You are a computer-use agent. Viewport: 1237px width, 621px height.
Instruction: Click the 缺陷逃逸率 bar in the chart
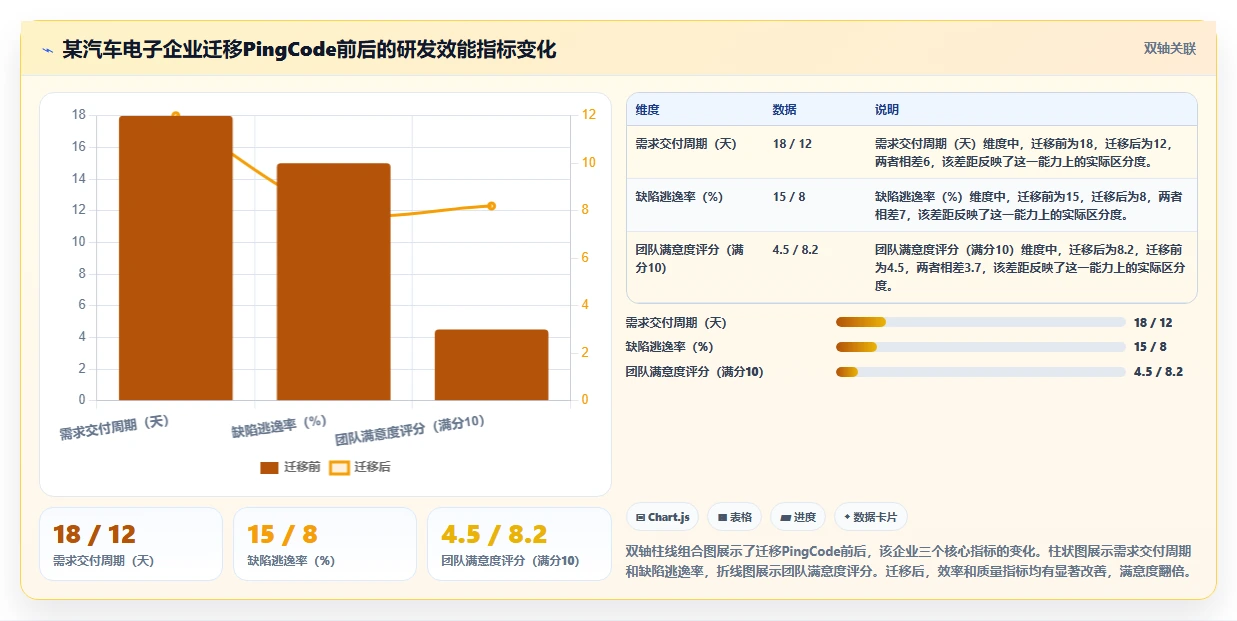click(x=333, y=282)
